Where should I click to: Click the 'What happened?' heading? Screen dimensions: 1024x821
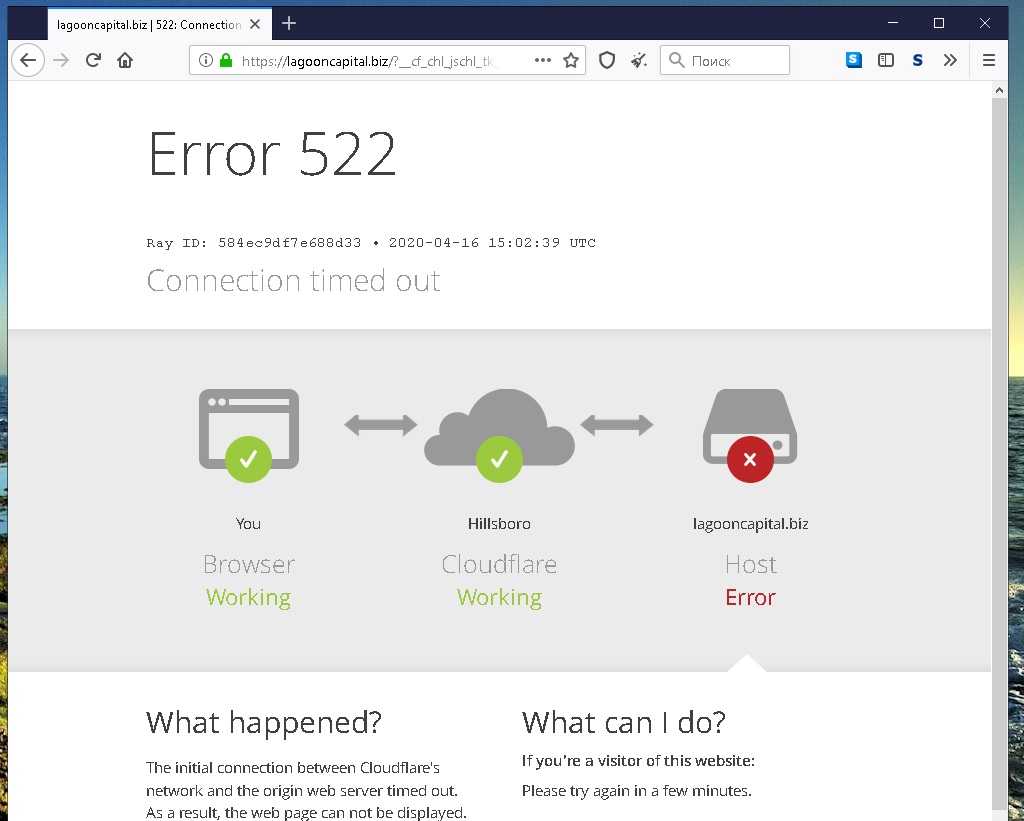point(264,723)
